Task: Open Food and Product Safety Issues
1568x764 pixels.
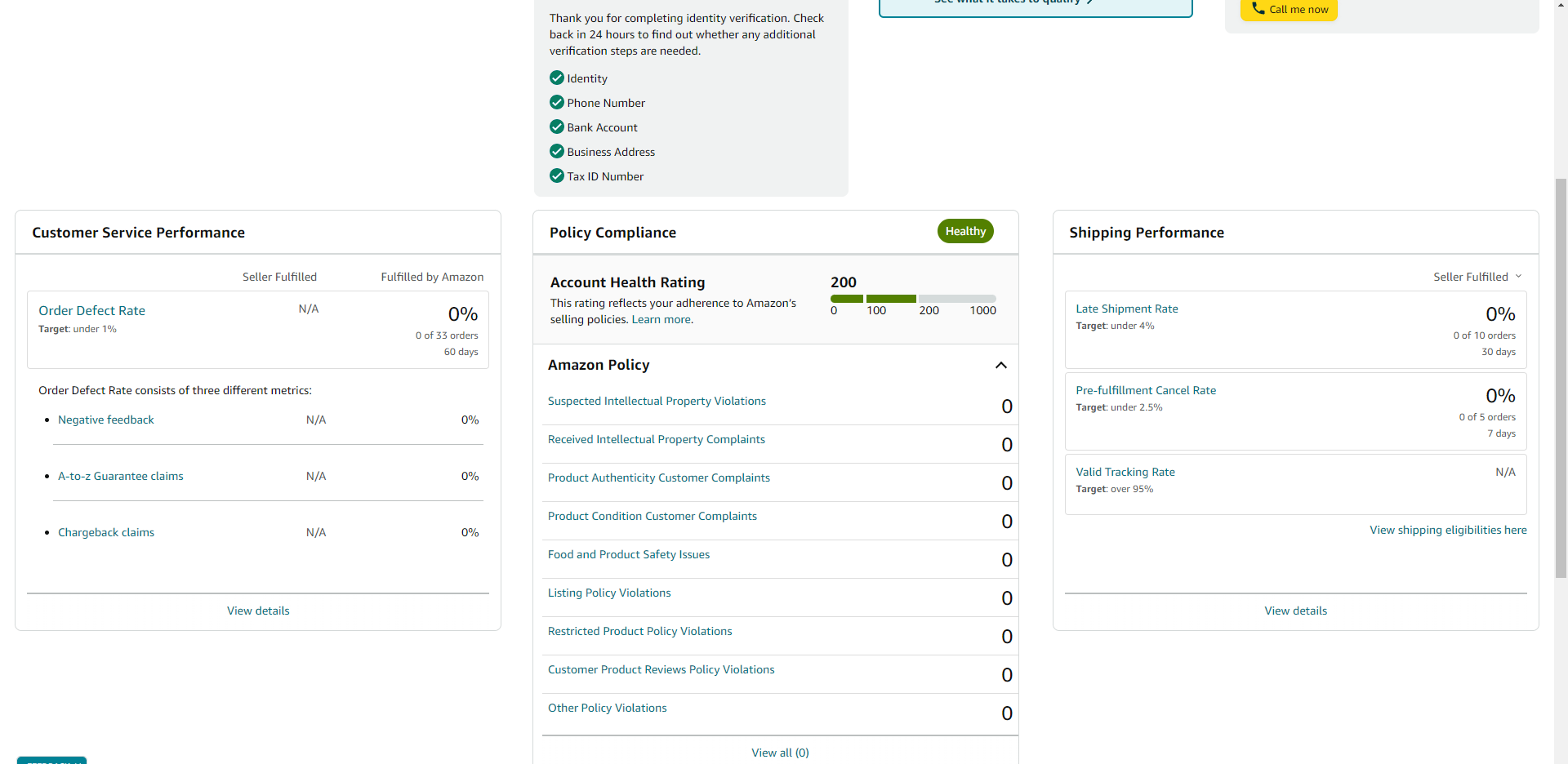Action: (x=629, y=554)
